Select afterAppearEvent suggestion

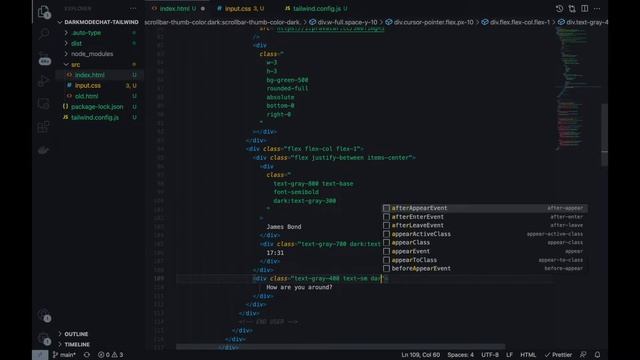pos(484,208)
